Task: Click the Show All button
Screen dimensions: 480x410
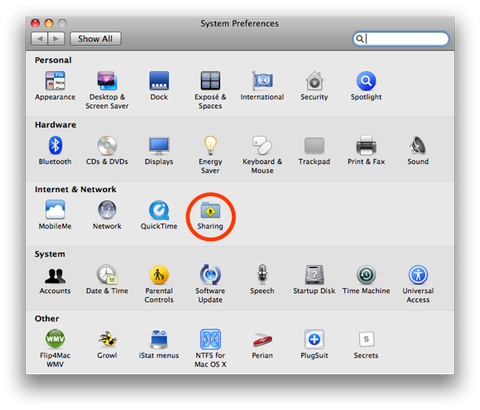Action: (x=95, y=39)
